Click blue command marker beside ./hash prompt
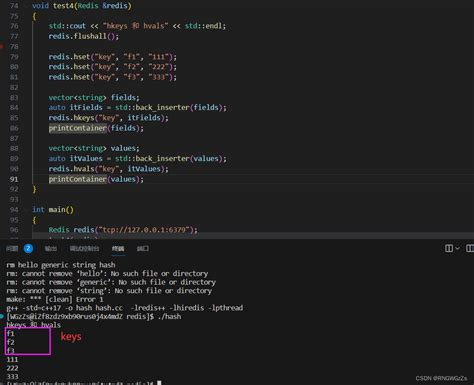This screenshot has height=385, width=474. click(2, 316)
